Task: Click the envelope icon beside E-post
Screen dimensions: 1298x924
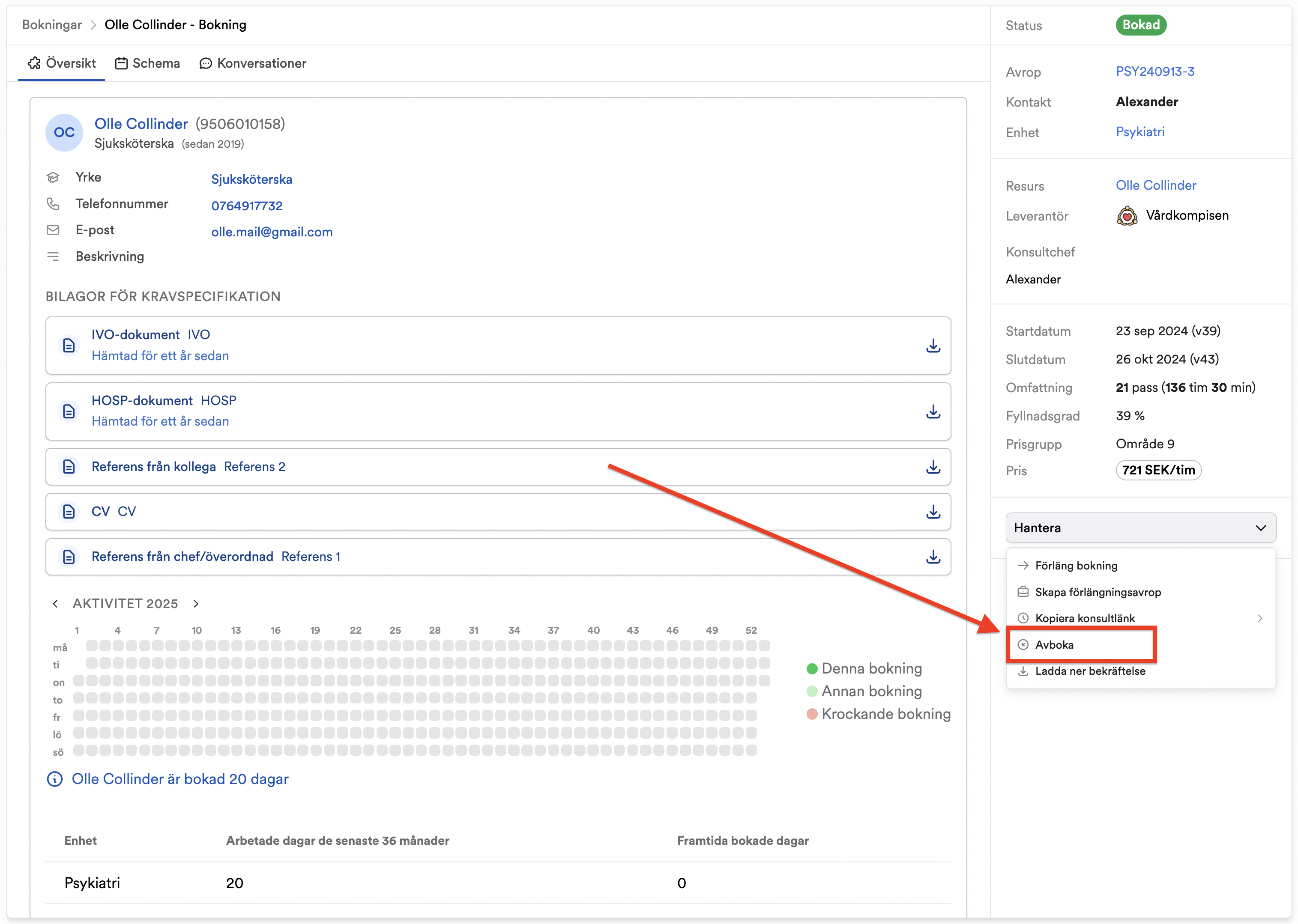Action: (x=53, y=230)
